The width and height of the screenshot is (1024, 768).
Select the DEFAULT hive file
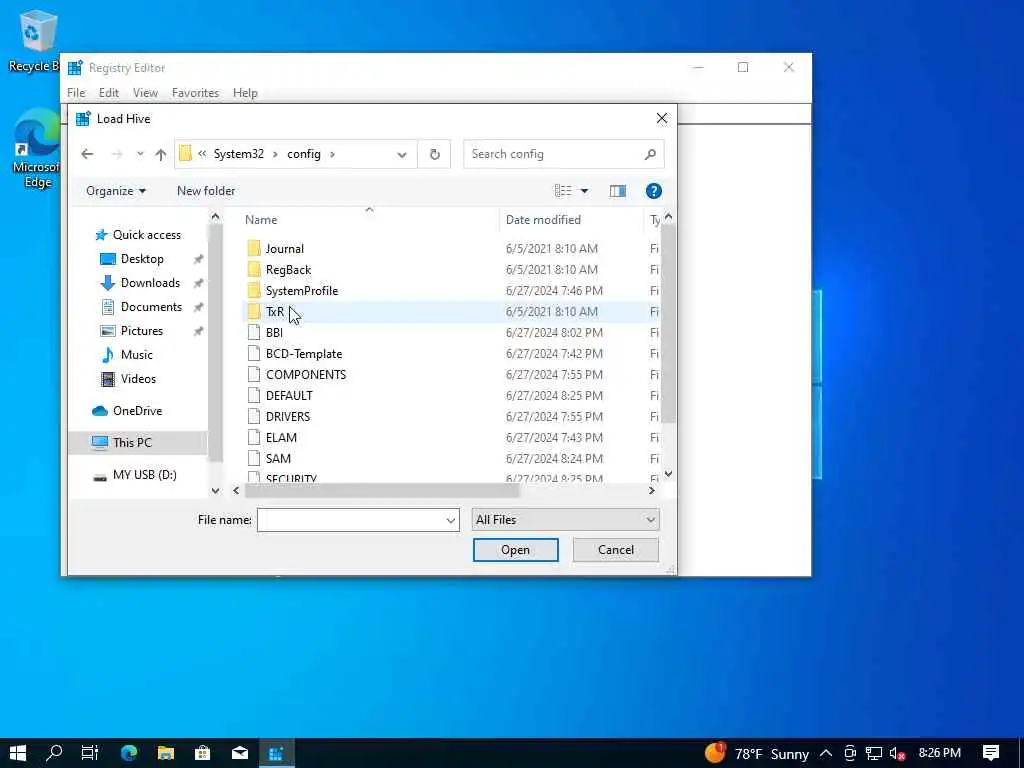click(x=289, y=395)
